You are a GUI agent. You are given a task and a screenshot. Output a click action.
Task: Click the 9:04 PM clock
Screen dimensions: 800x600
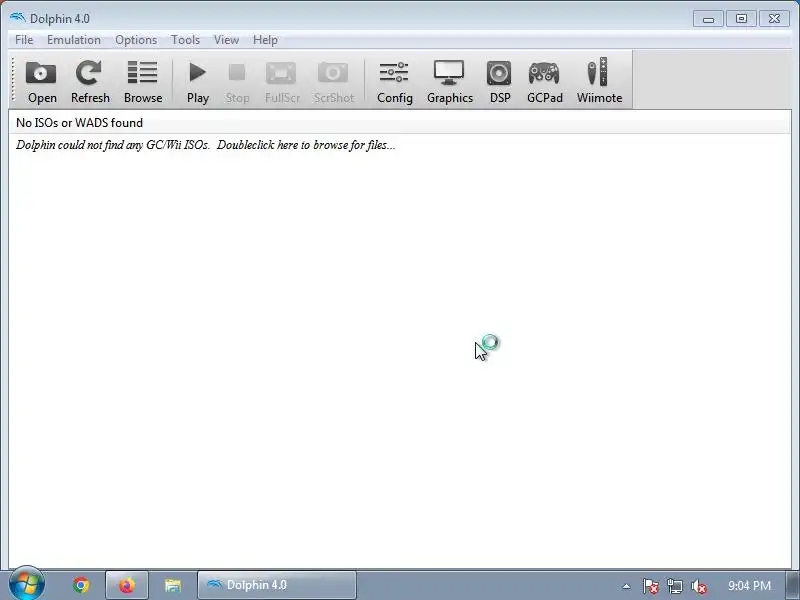[749, 586]
